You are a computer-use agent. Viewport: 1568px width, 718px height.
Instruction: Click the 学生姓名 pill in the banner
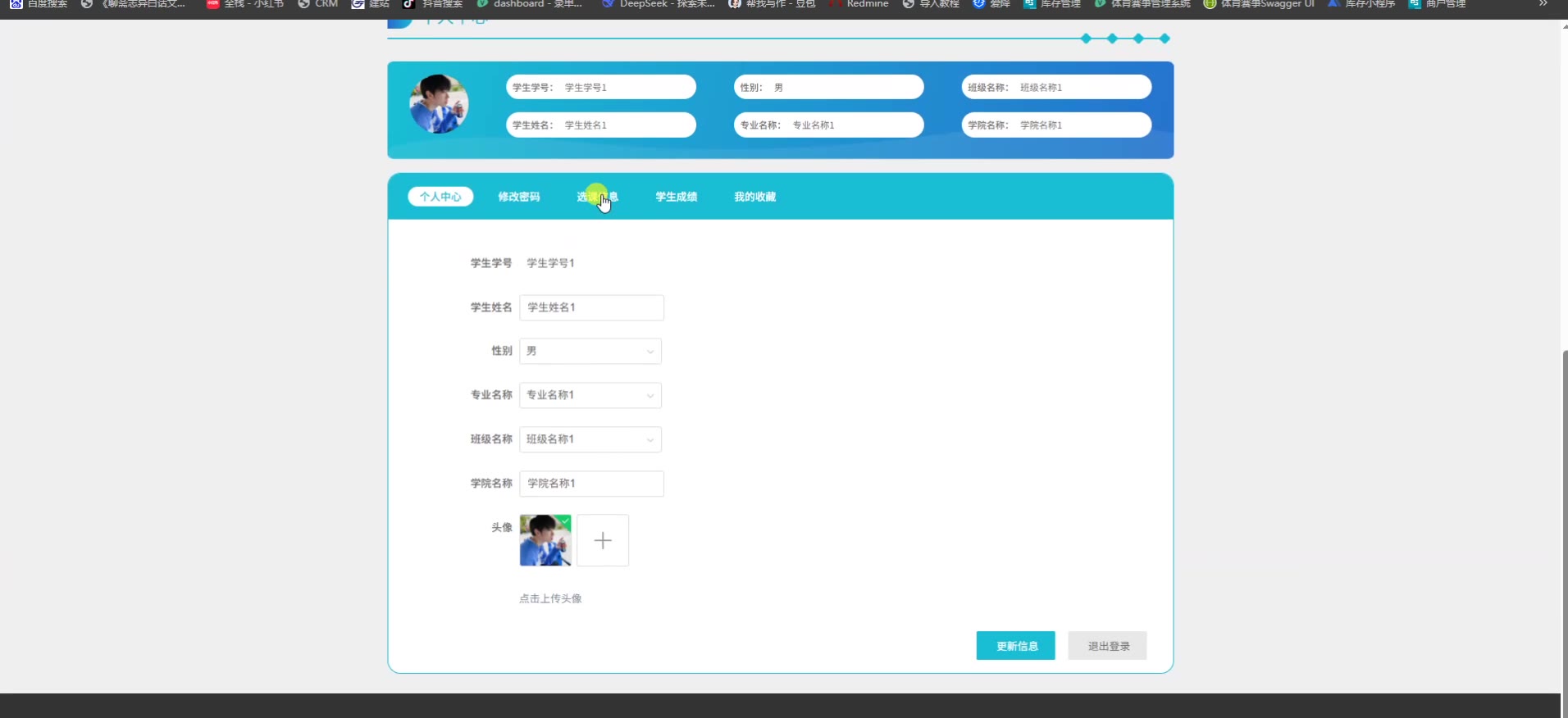pos(601,125)
